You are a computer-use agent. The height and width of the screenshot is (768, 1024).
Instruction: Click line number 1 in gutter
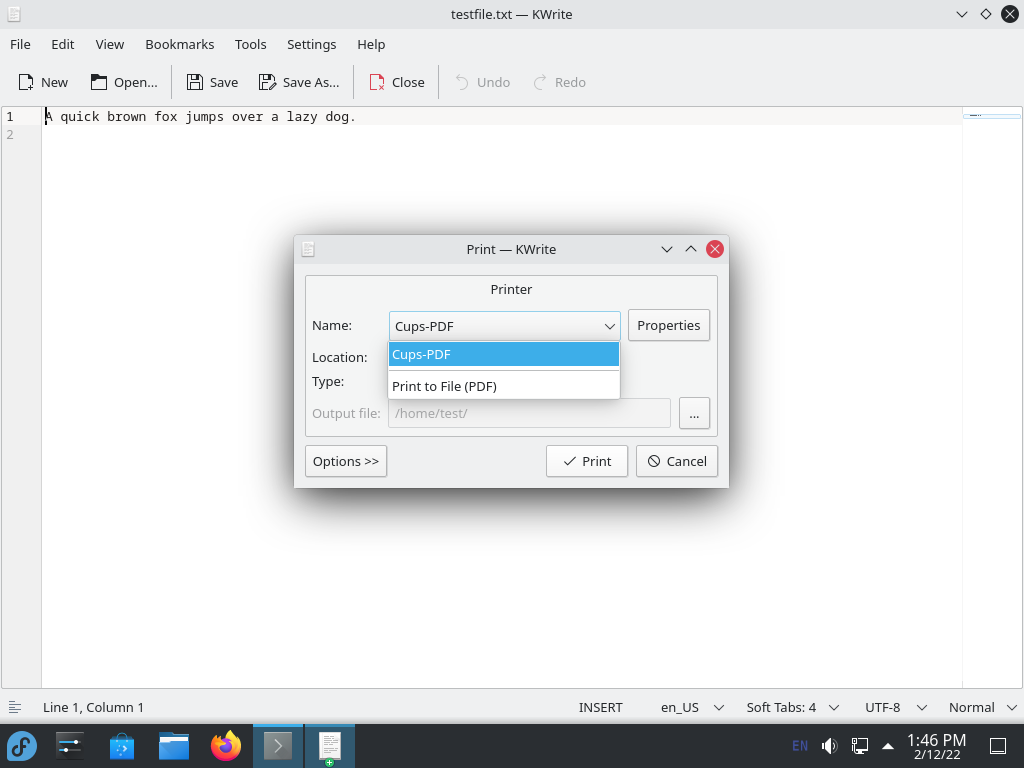pyautogui.click(x=10, y=117)
